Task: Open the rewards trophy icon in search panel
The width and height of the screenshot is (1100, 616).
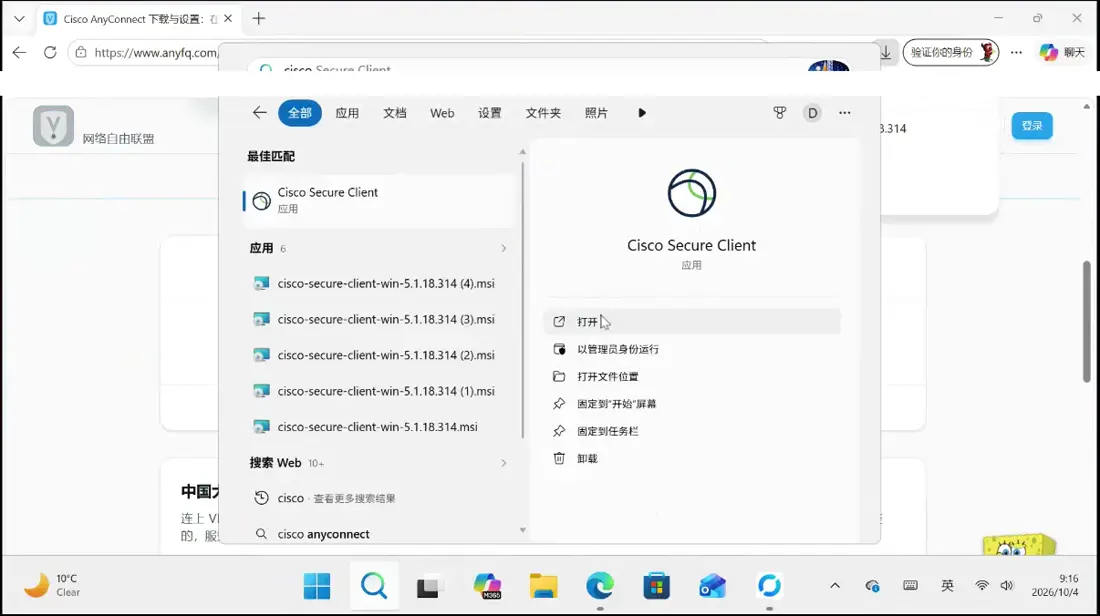Action: pyautogui.click(x=779, y=113)
